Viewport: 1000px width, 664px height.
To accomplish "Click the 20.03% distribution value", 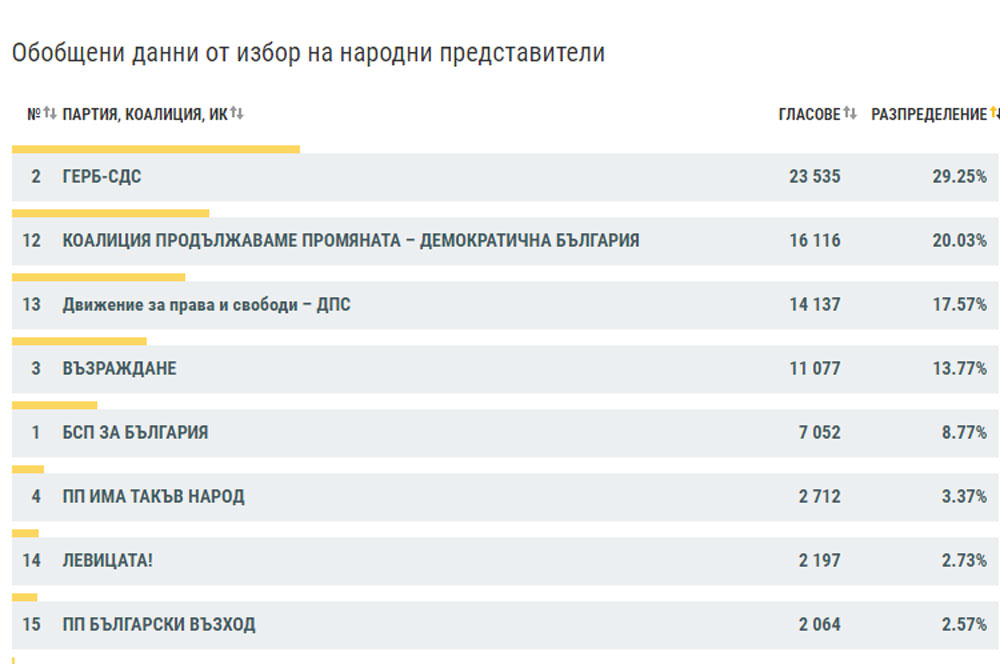I will (959, 241).
